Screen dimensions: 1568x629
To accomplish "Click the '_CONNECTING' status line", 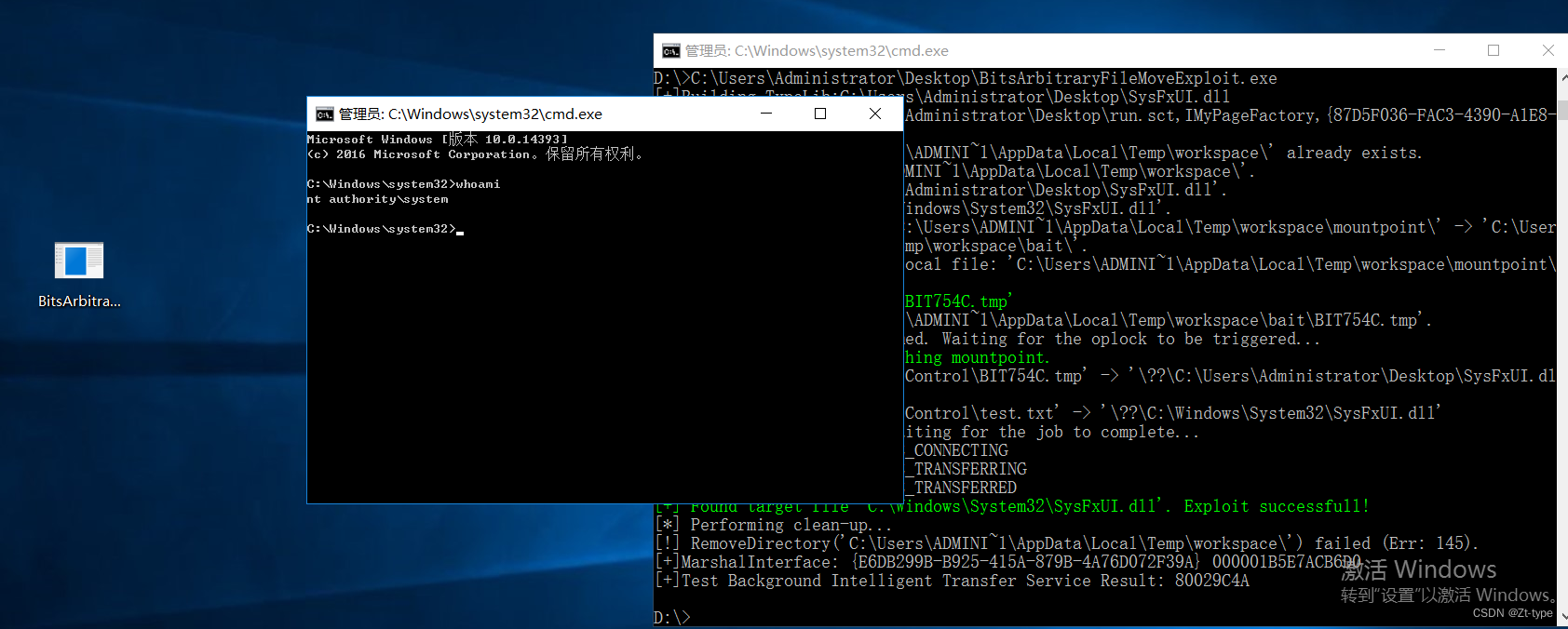I will pyautogui.click(x=956, y=450).
